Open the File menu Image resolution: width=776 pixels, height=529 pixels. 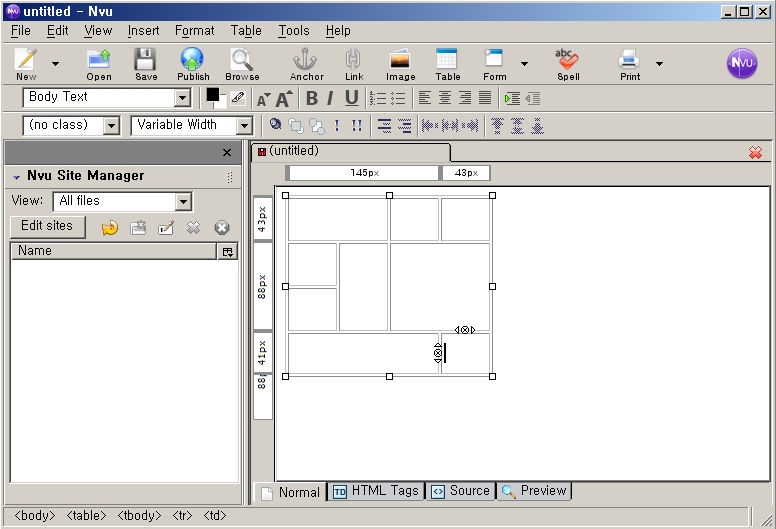click(x=20, y=31)
